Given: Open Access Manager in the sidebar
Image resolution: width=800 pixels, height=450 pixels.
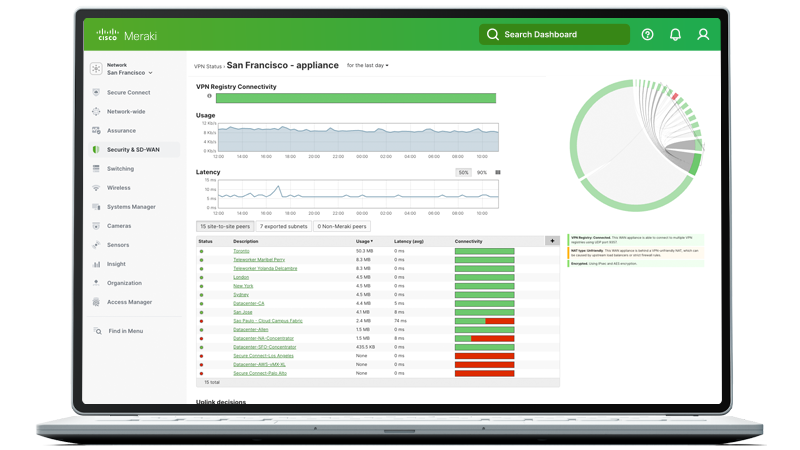Looking at the screenshot, I should click(129, 302).
